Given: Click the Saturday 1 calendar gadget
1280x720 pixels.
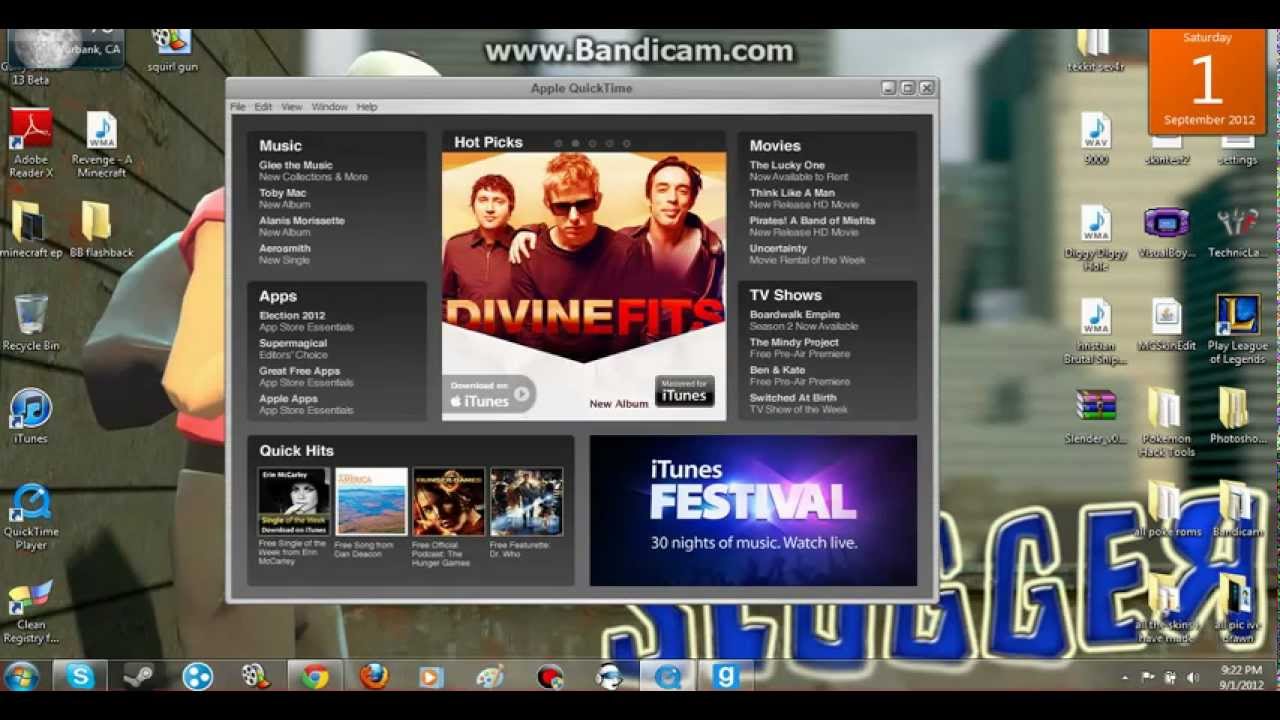Looking at the screenshot, I should 1207,81.
